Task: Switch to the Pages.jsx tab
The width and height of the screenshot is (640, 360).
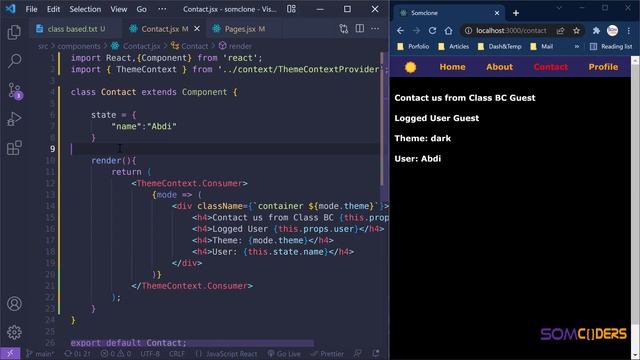Action: click(x=244, y=29)
